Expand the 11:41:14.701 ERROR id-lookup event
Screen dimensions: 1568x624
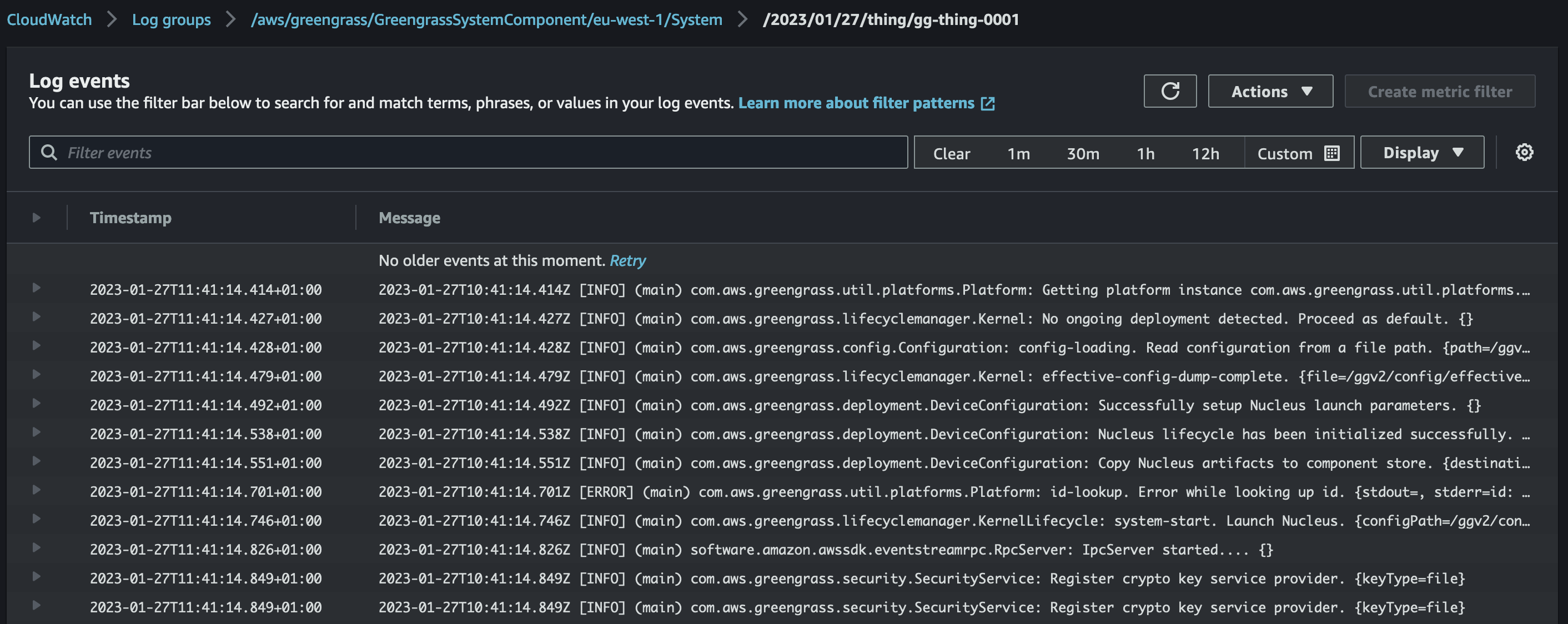[x=37, y=490]
